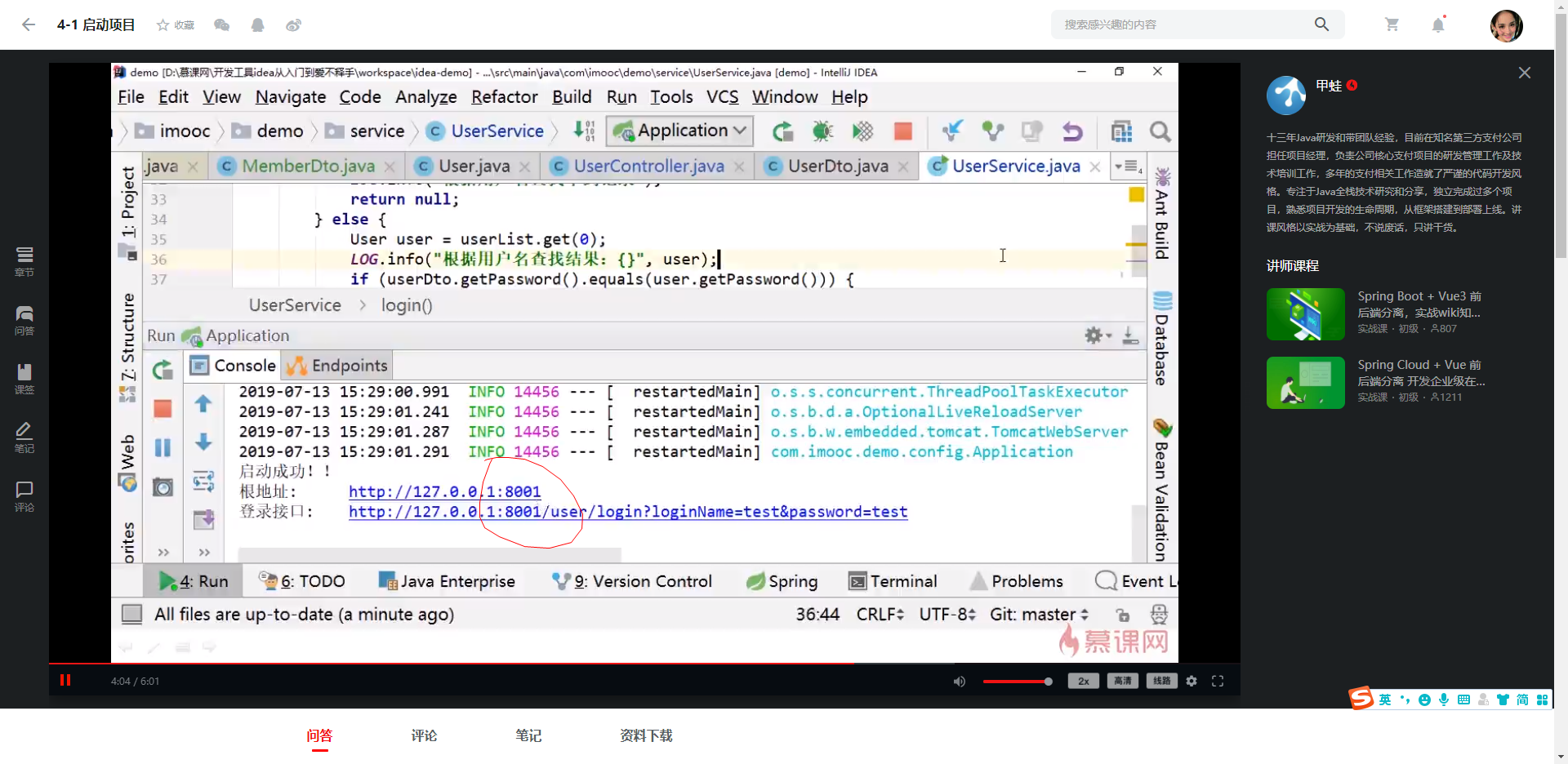Switch to the MemberDto.java editor tab
This screenshot has width=1568, height=764.
click(x=308, y=167)
